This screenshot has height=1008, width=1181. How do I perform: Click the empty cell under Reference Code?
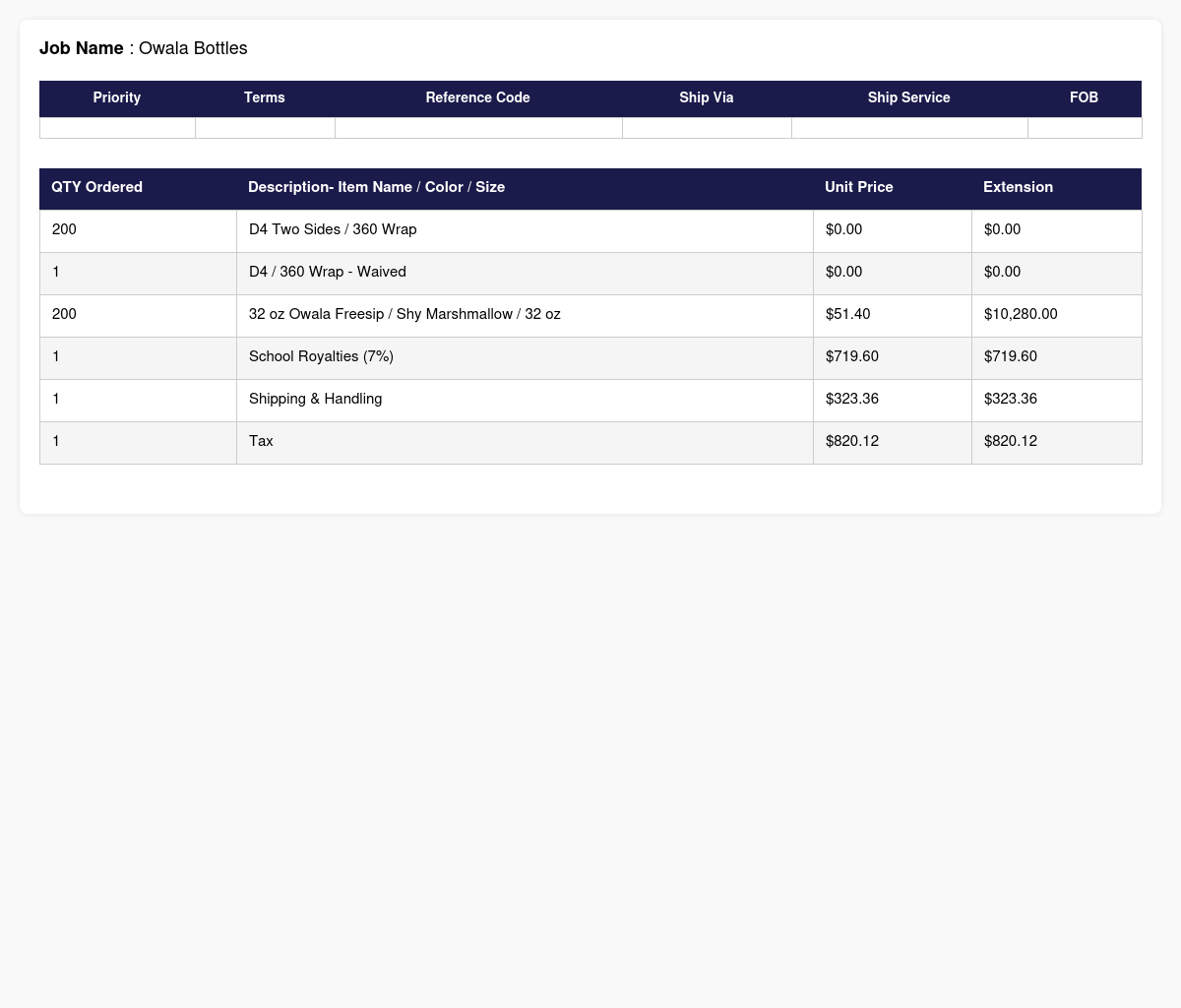[x=478, y=128]
